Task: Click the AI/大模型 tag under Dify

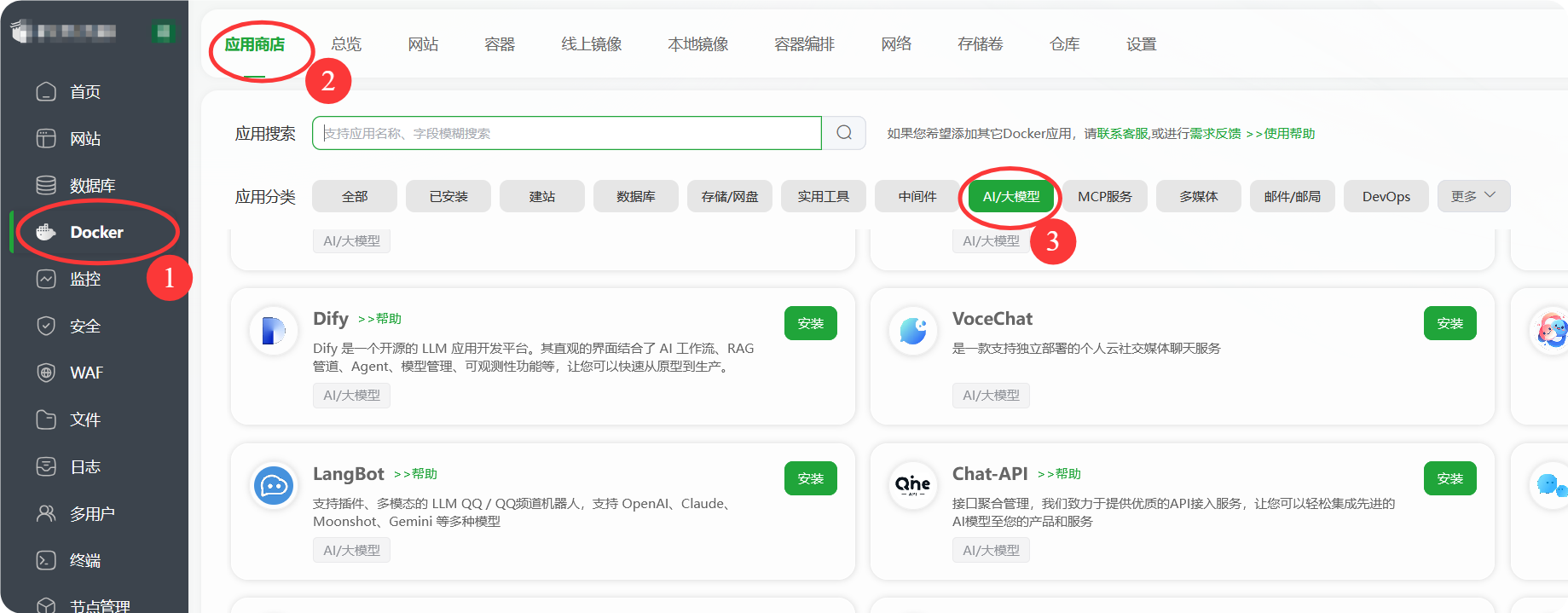Action: tap(351, 396)
